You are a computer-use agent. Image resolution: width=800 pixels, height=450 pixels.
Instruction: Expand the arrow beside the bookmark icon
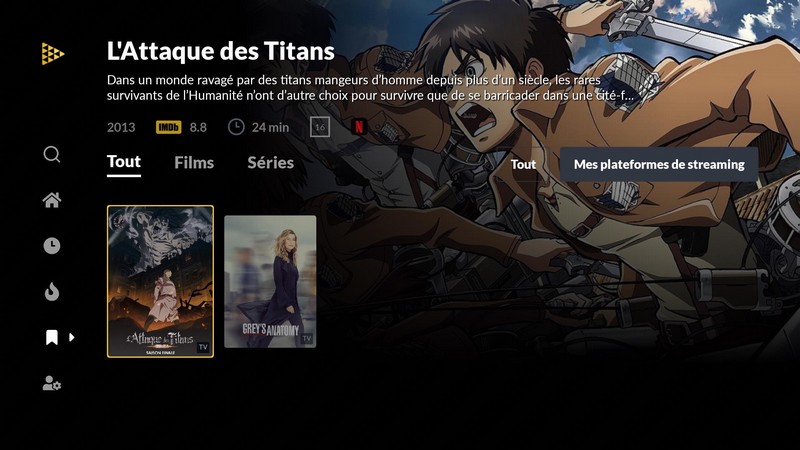coord(72,337)
